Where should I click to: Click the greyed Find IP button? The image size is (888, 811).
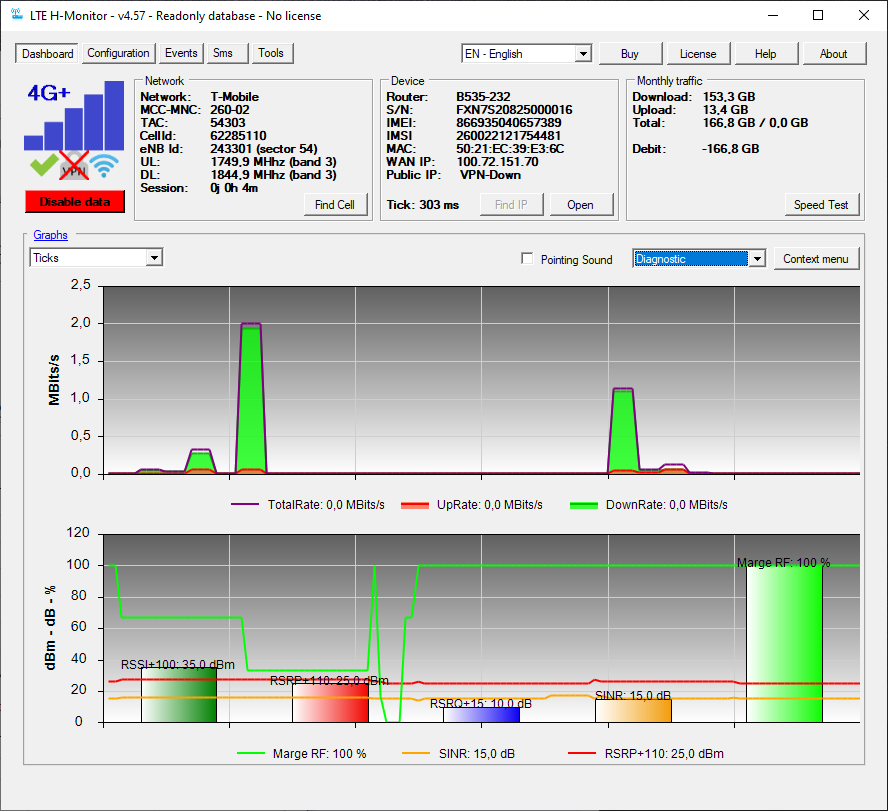(x=511, y=205)
